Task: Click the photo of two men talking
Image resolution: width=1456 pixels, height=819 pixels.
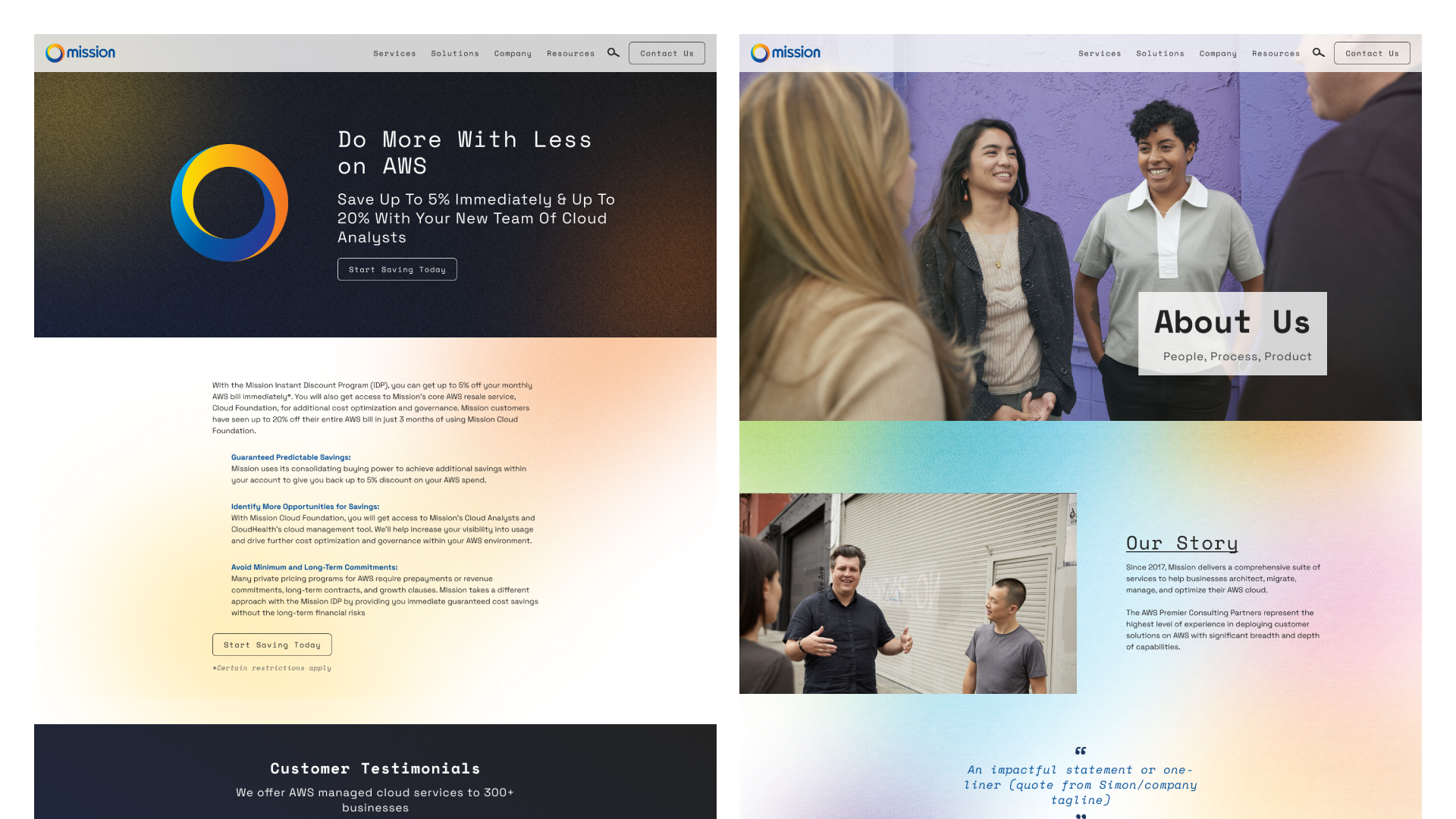Action: point(908,593)
